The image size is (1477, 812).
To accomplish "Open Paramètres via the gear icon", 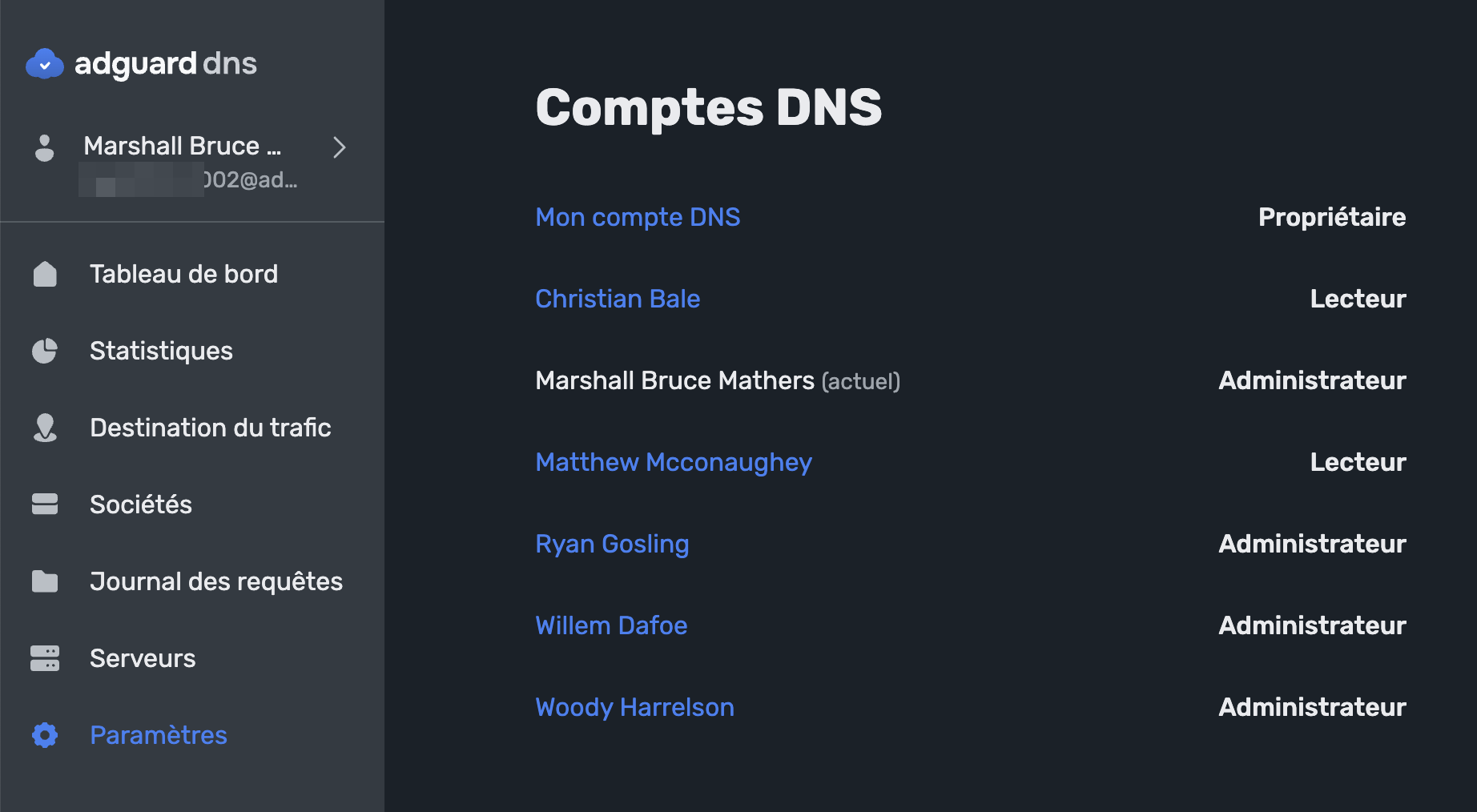I will [x=45, y=735].
